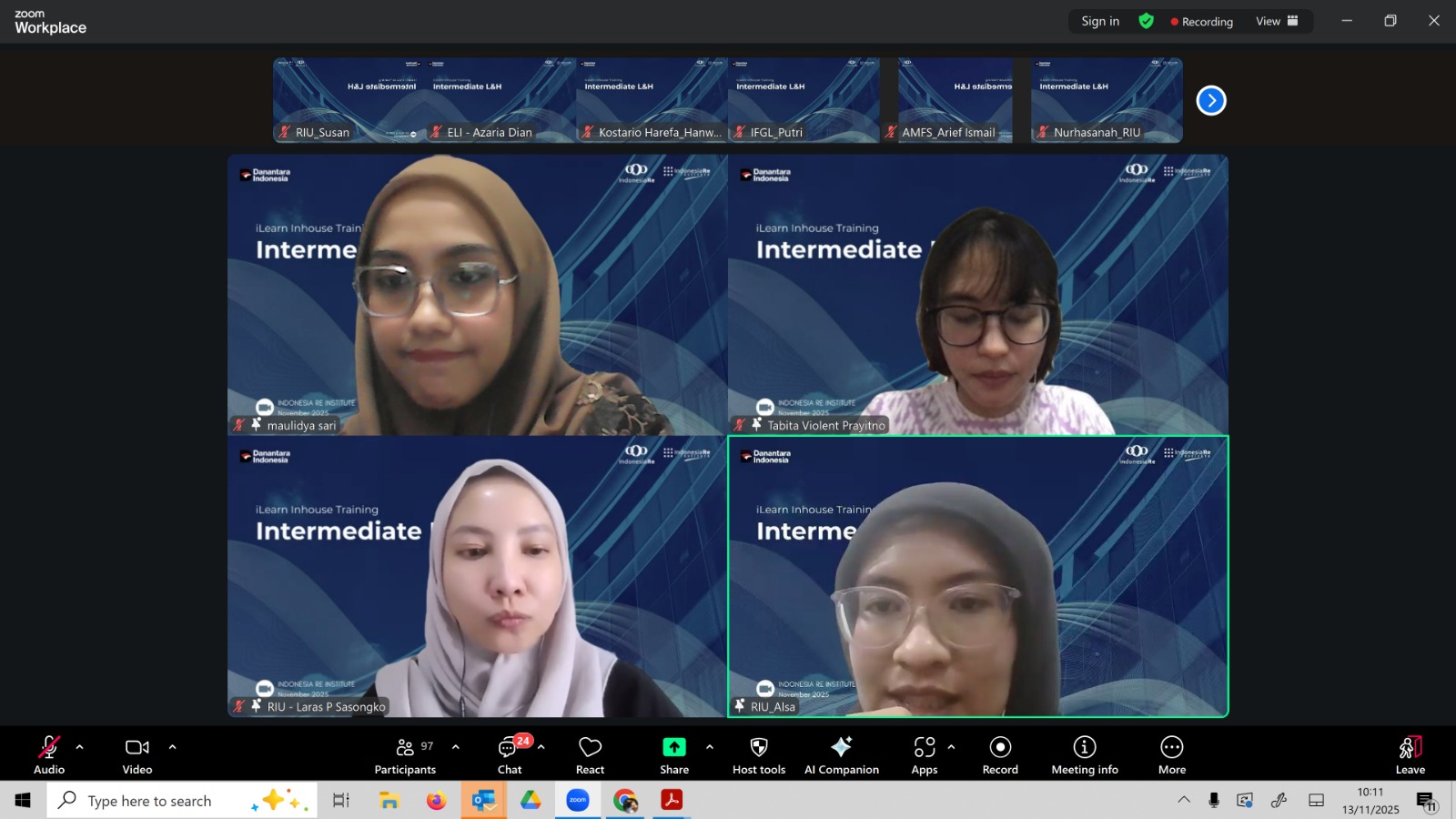Open the Apps menu
The height and width of the screenshot is (819, 1456).
924,755
